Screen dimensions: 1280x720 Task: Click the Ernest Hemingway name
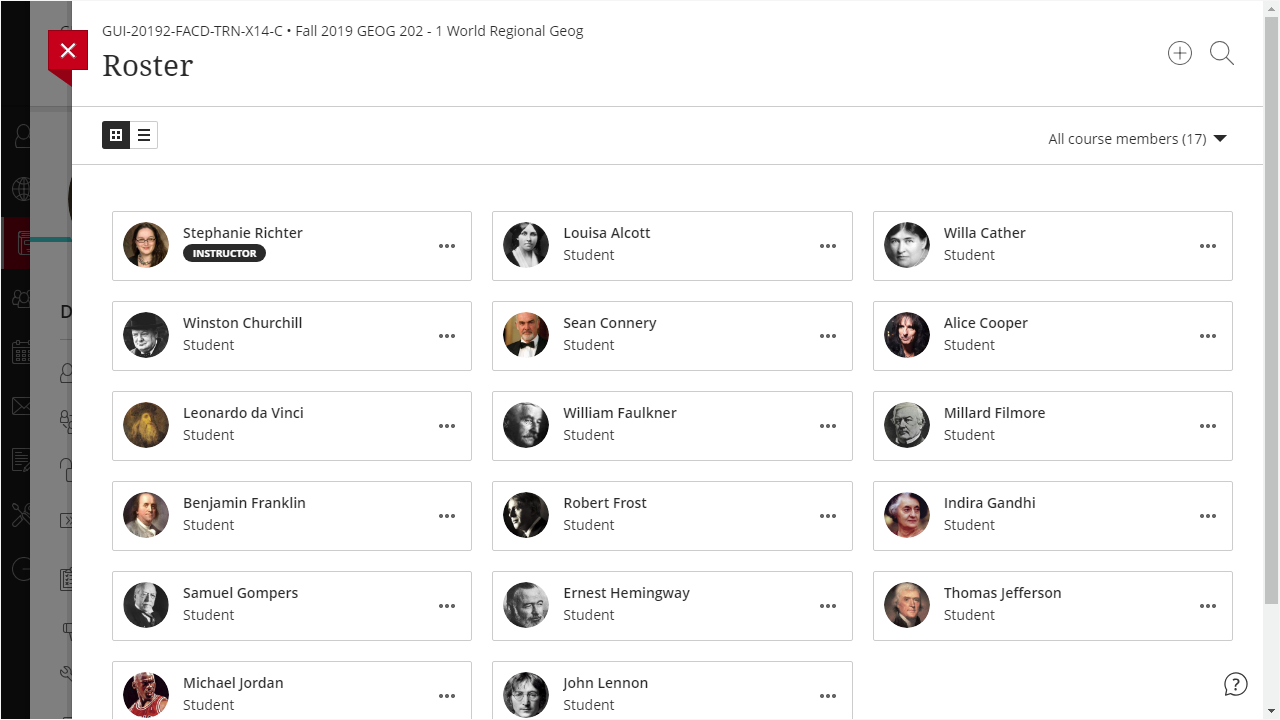coord(626,593)
